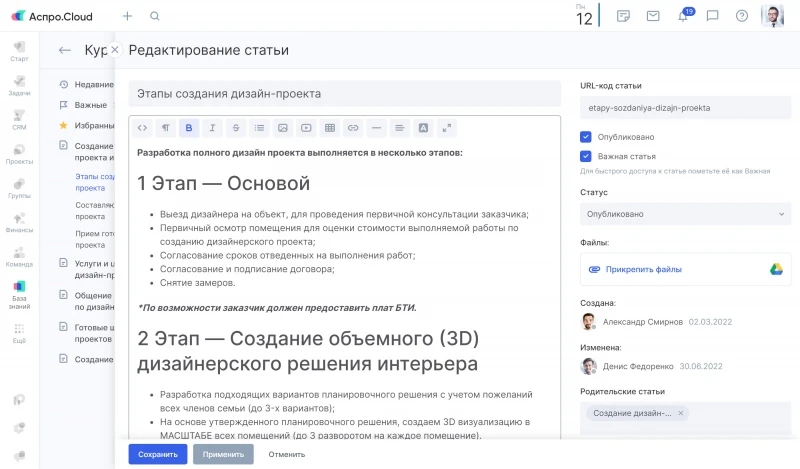
Task: Open the paragraph format dropdown
Action: pyautogui.click(x=165, y=128)
